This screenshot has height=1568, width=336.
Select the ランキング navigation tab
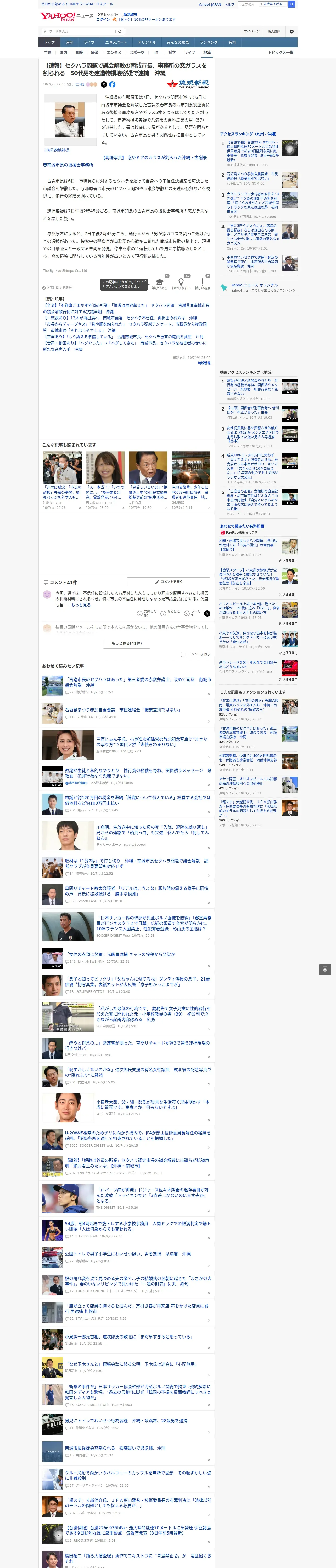[x=209, y=43]
